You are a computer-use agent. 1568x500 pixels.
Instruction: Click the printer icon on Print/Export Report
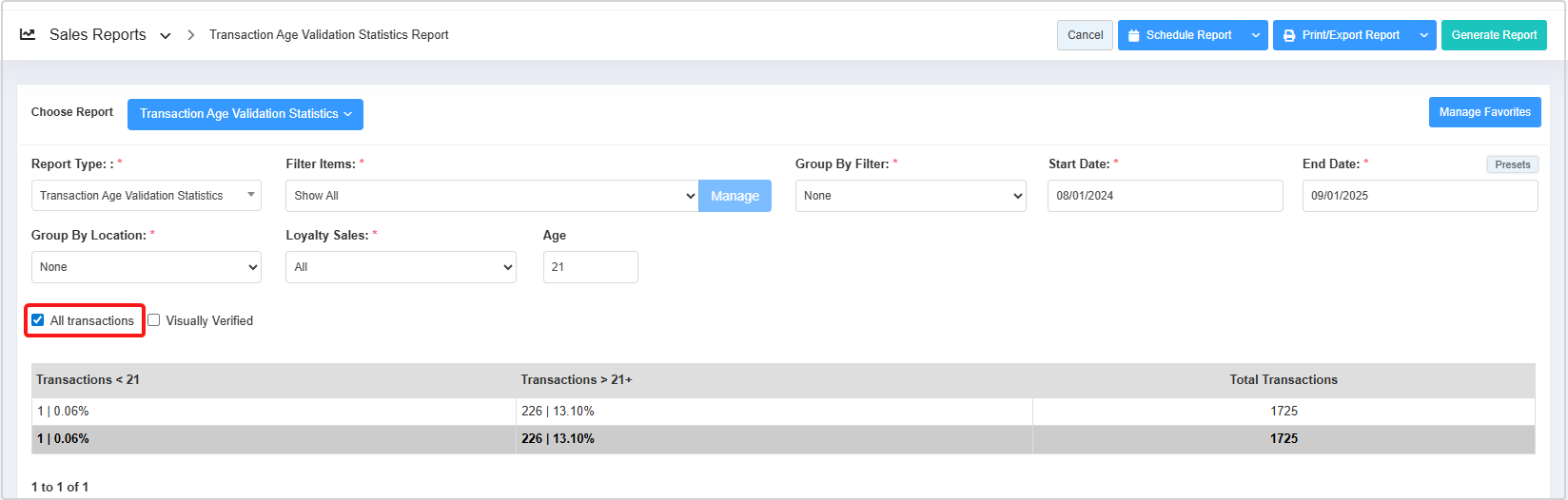[x=1289, y=36]
